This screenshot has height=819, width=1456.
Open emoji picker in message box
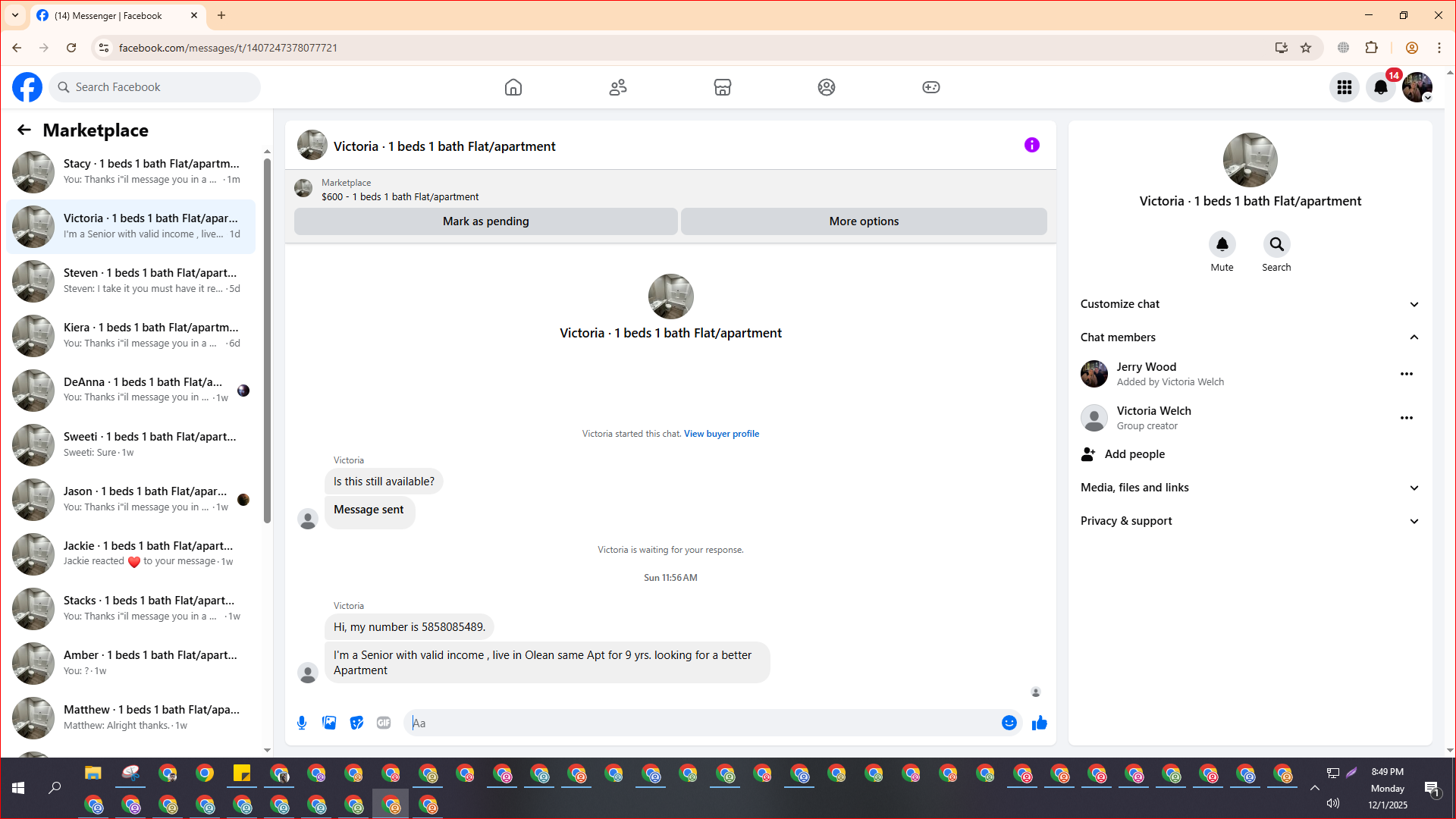1009,723
